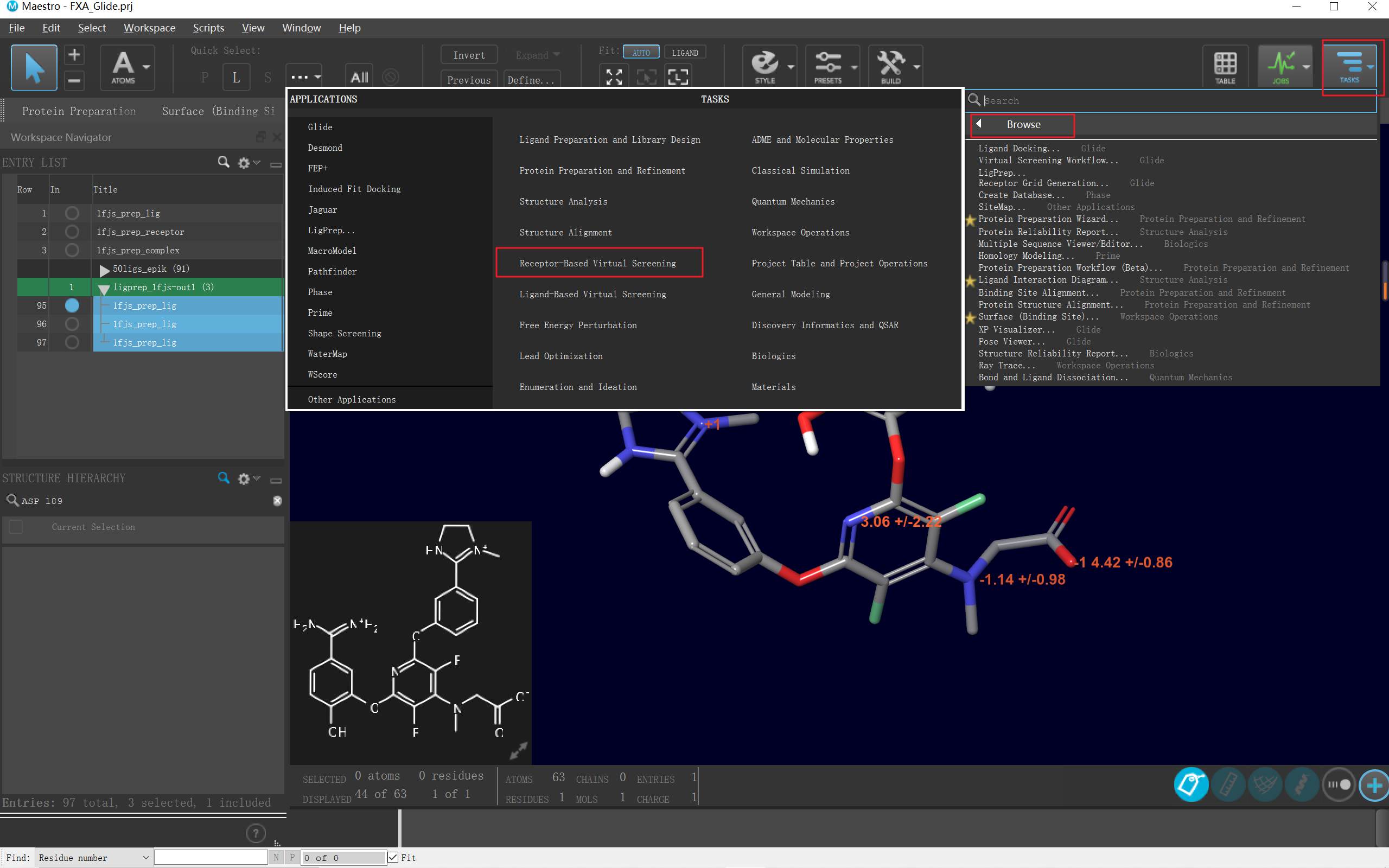
Task: Open the Presets tool
Action: pos(827,66)
